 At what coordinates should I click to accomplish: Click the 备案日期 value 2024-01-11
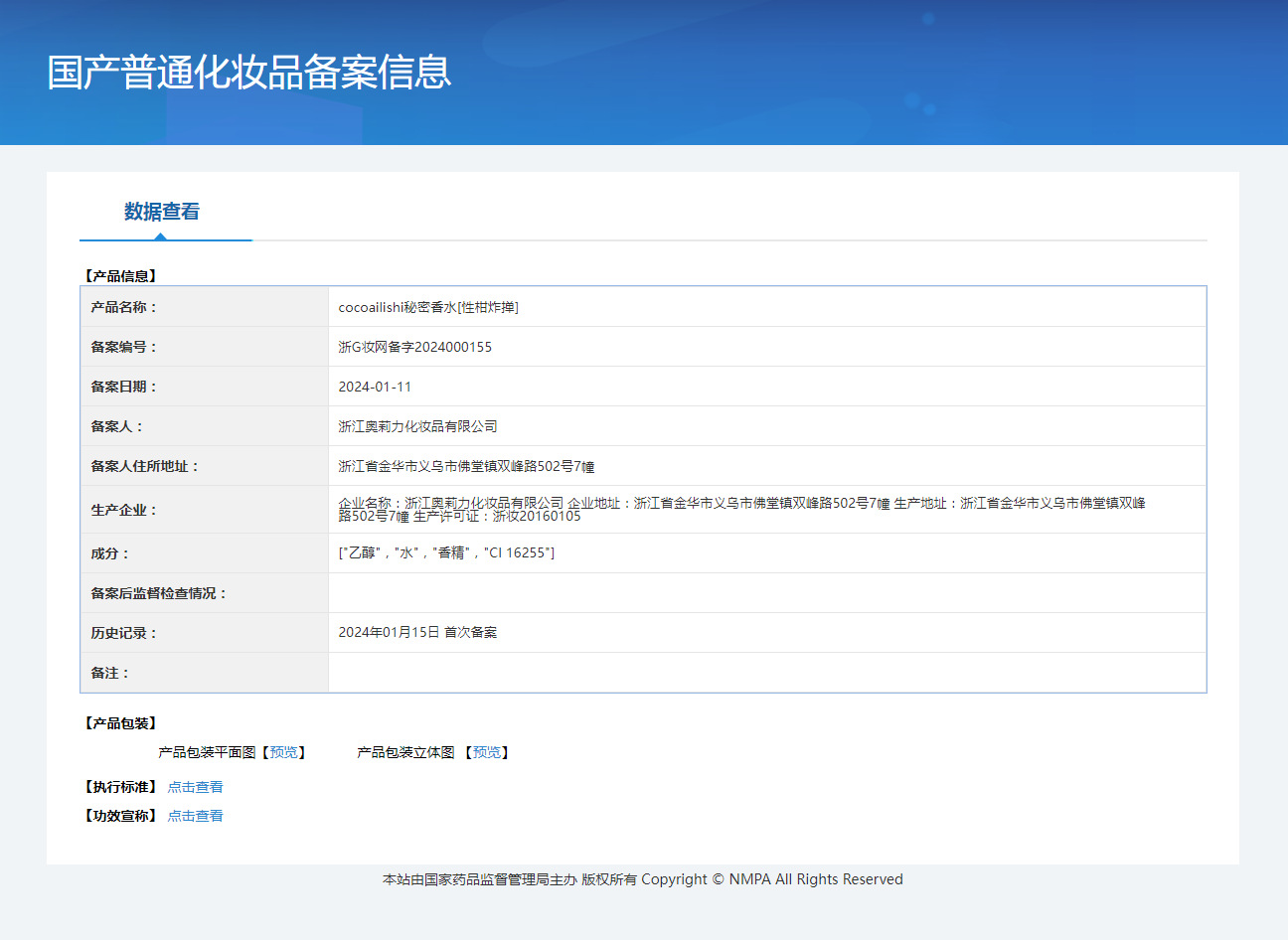coord(375,387)
